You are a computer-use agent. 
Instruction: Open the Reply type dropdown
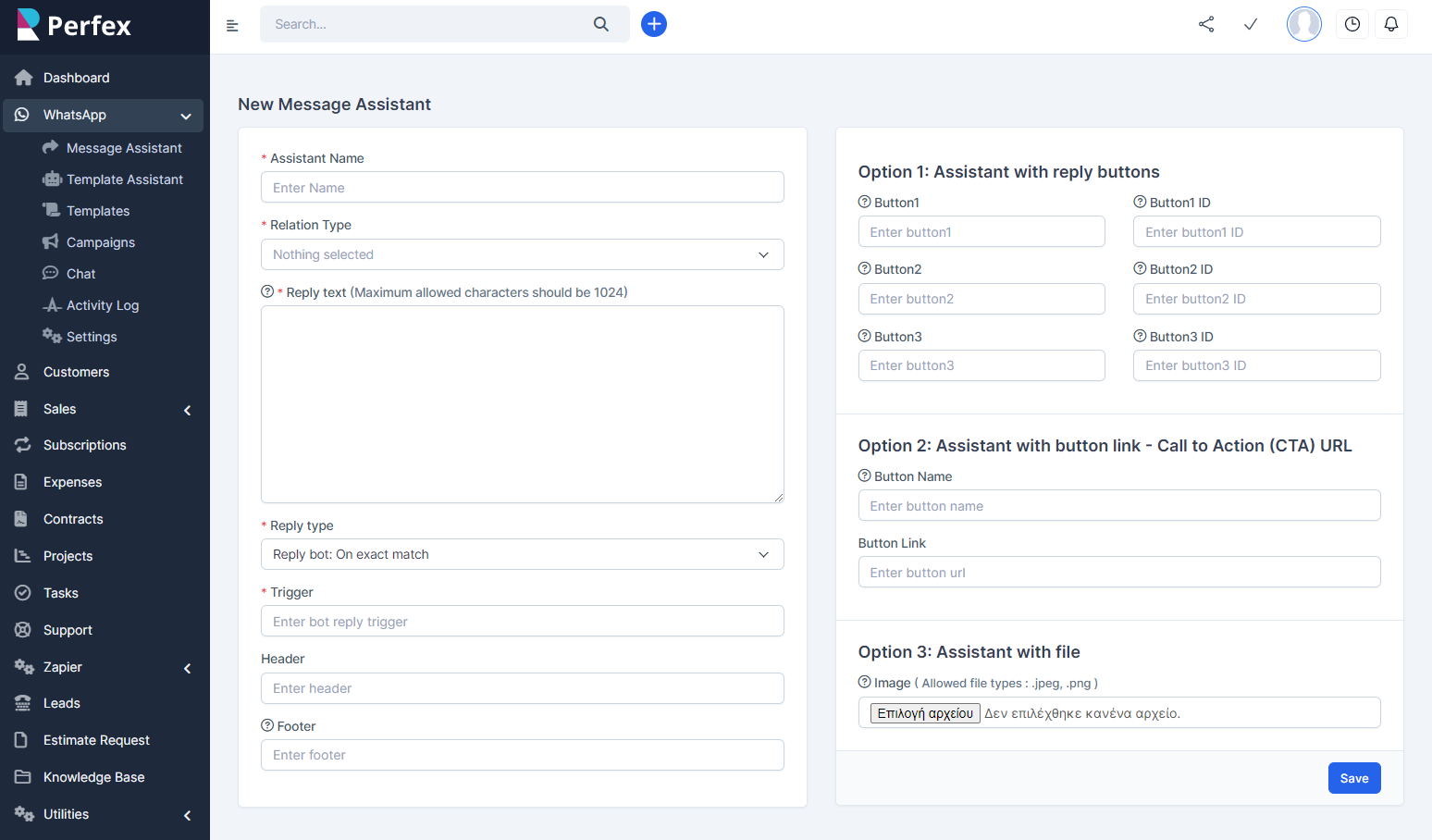[x=522, y=553]
